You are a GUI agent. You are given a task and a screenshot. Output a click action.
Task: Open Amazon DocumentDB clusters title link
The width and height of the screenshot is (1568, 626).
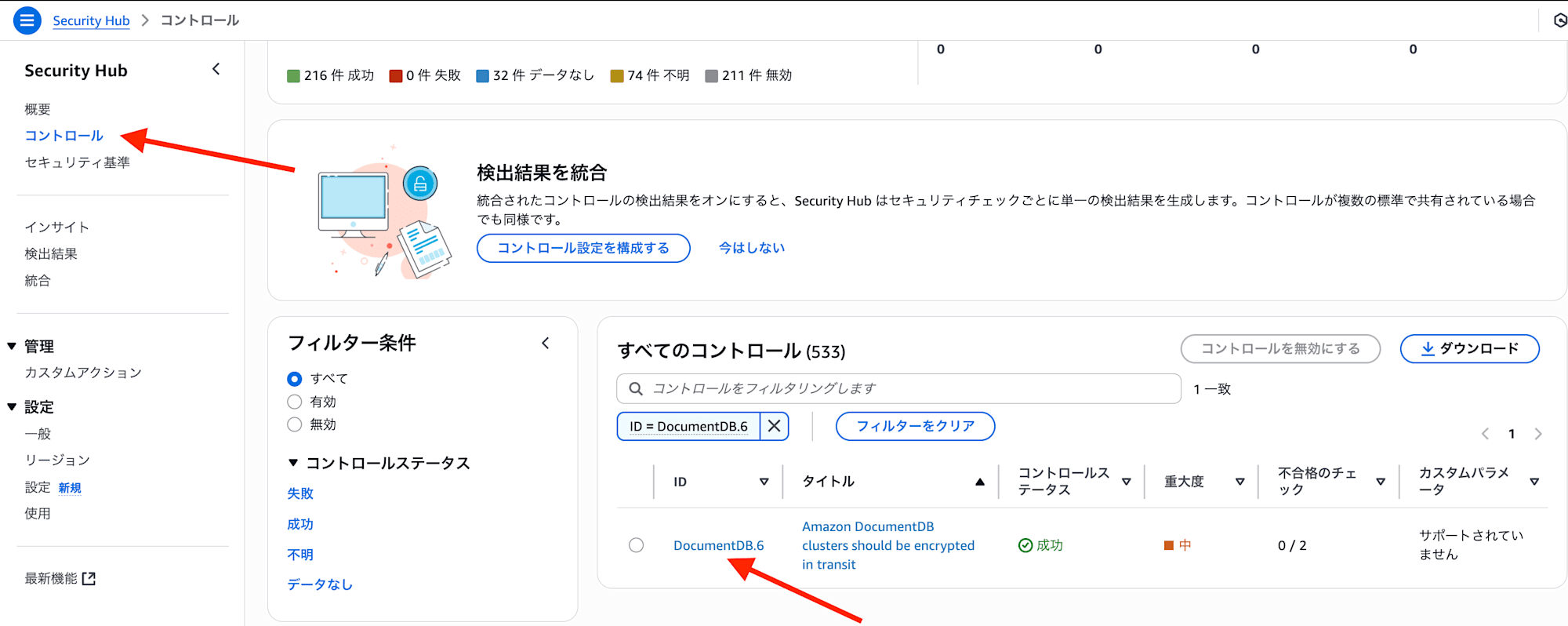[x=888, y=545]
